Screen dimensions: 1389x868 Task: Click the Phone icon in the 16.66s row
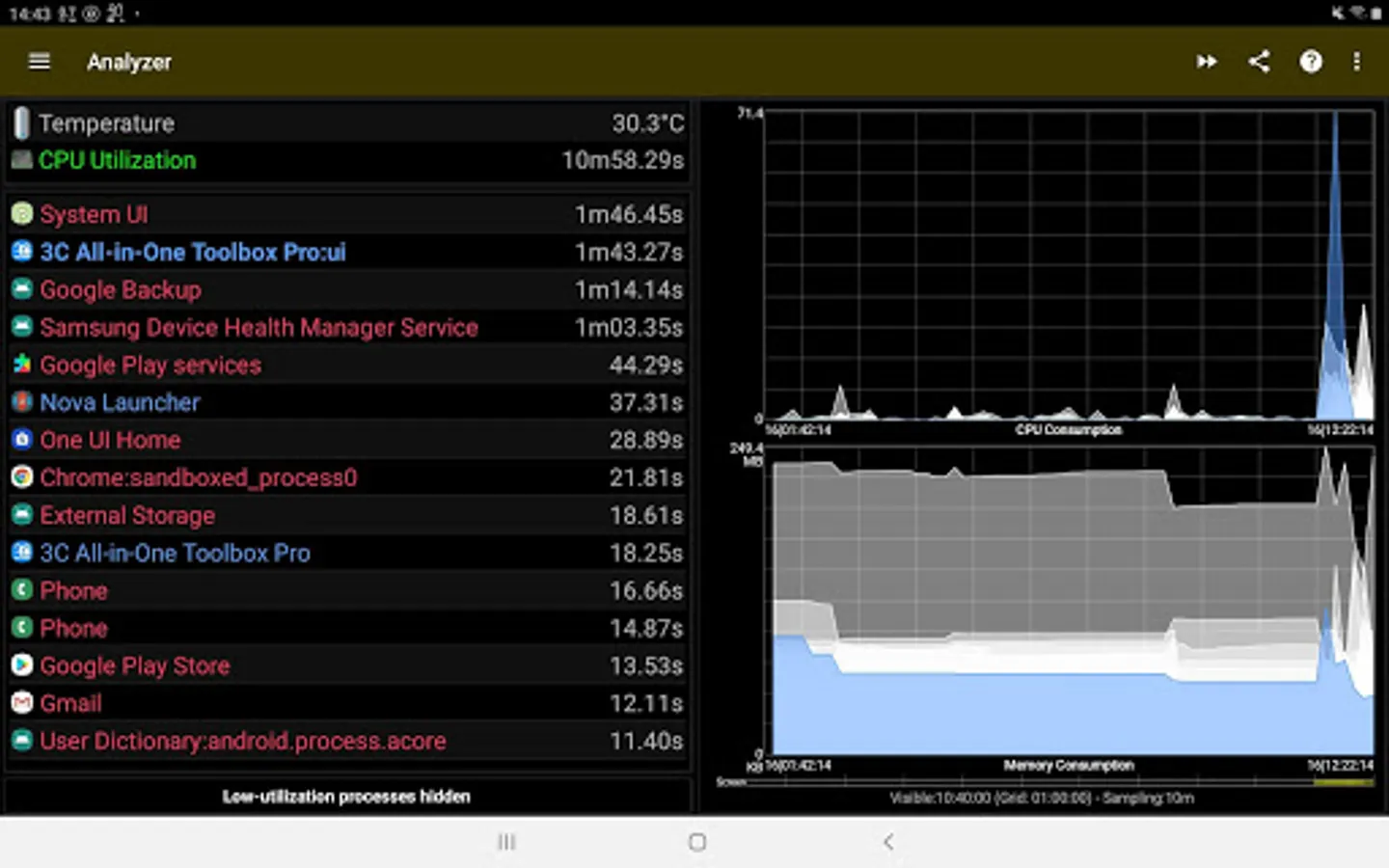coord(22,590)
